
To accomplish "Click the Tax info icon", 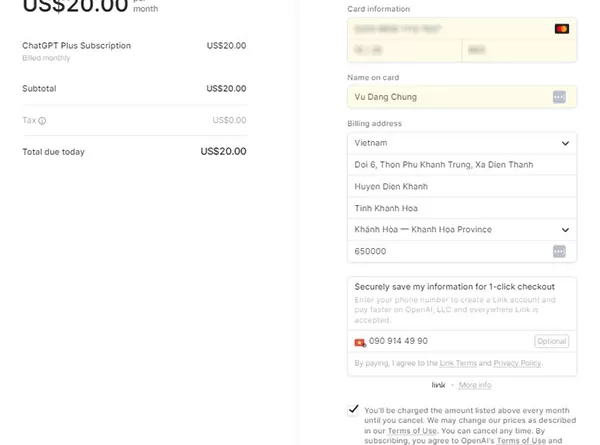I will pos(42,121).
